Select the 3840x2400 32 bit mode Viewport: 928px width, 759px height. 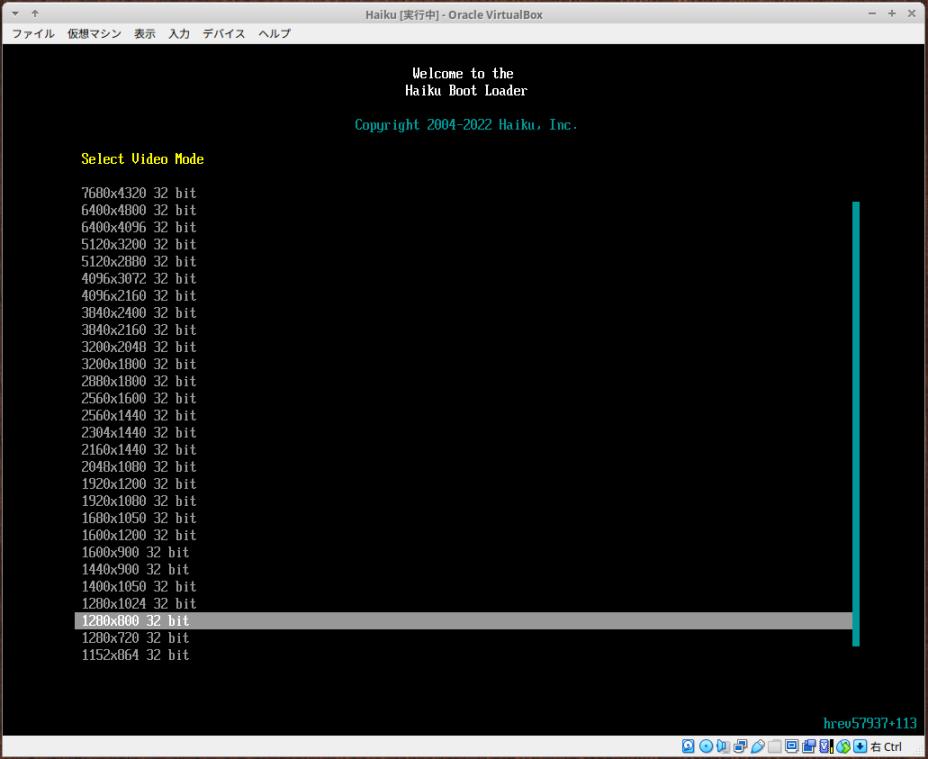tap(138, 313)
